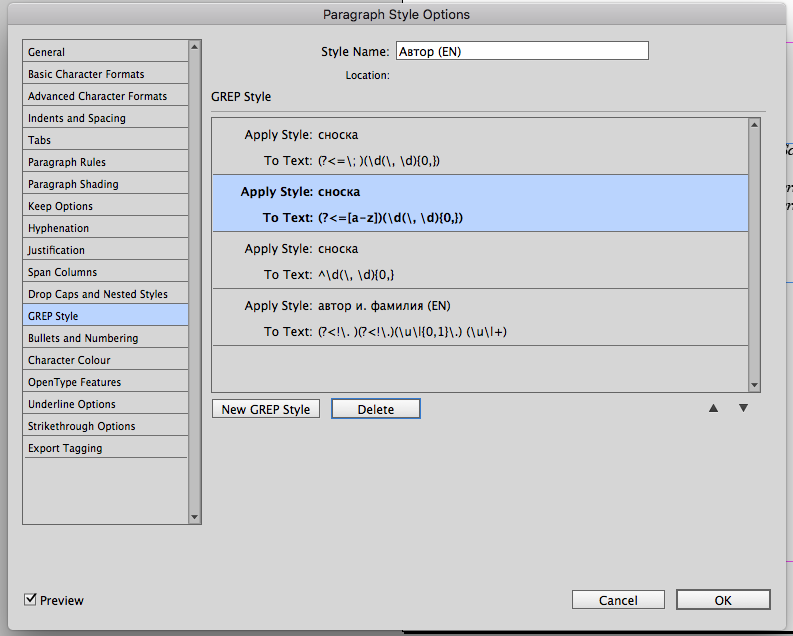The image size is (793, 636).
Task: Edit the Style Name field
Action: 521,51
